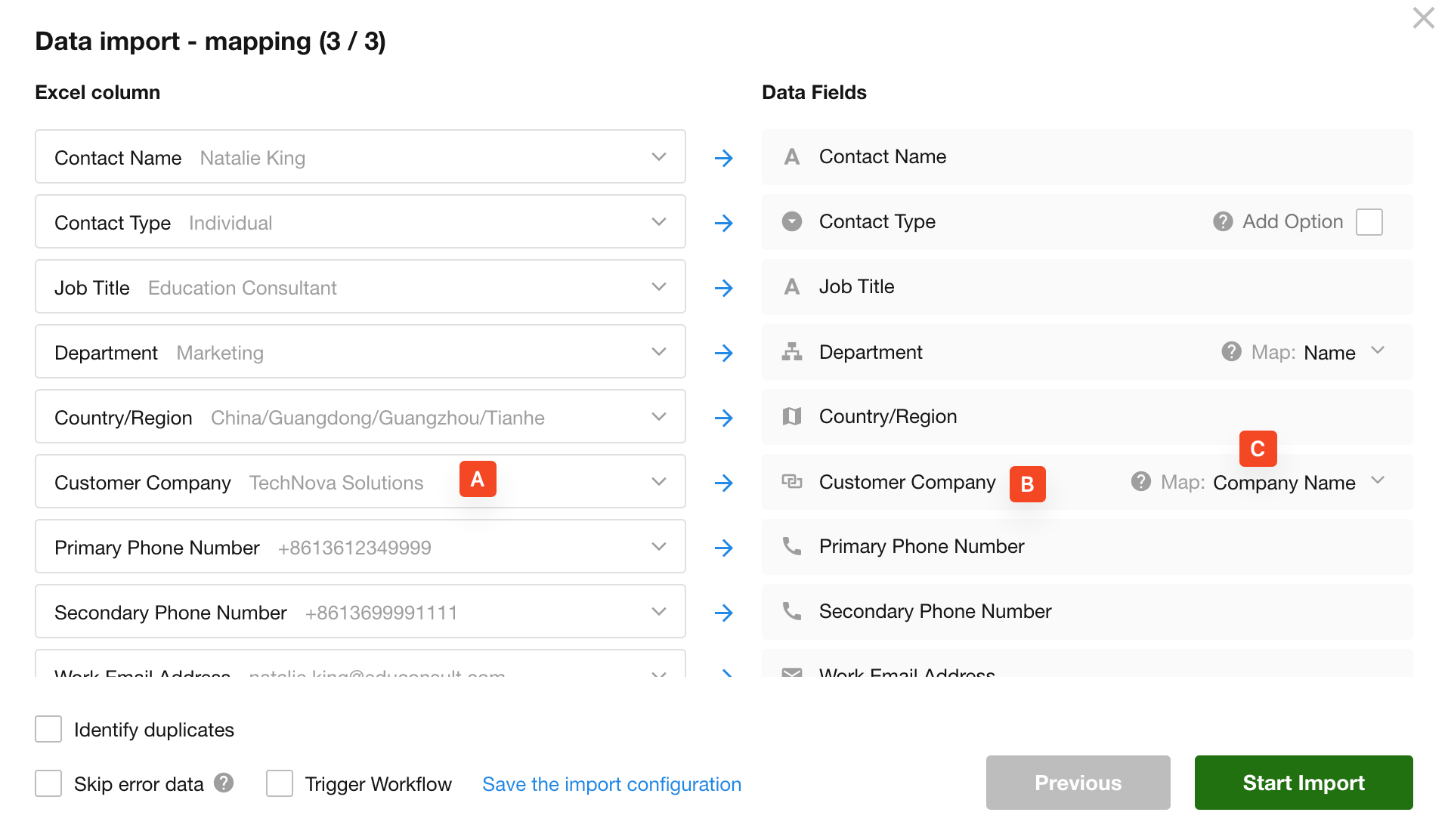Check the Skip error data box
The image size is (1448, 840).
coord(48,783)
